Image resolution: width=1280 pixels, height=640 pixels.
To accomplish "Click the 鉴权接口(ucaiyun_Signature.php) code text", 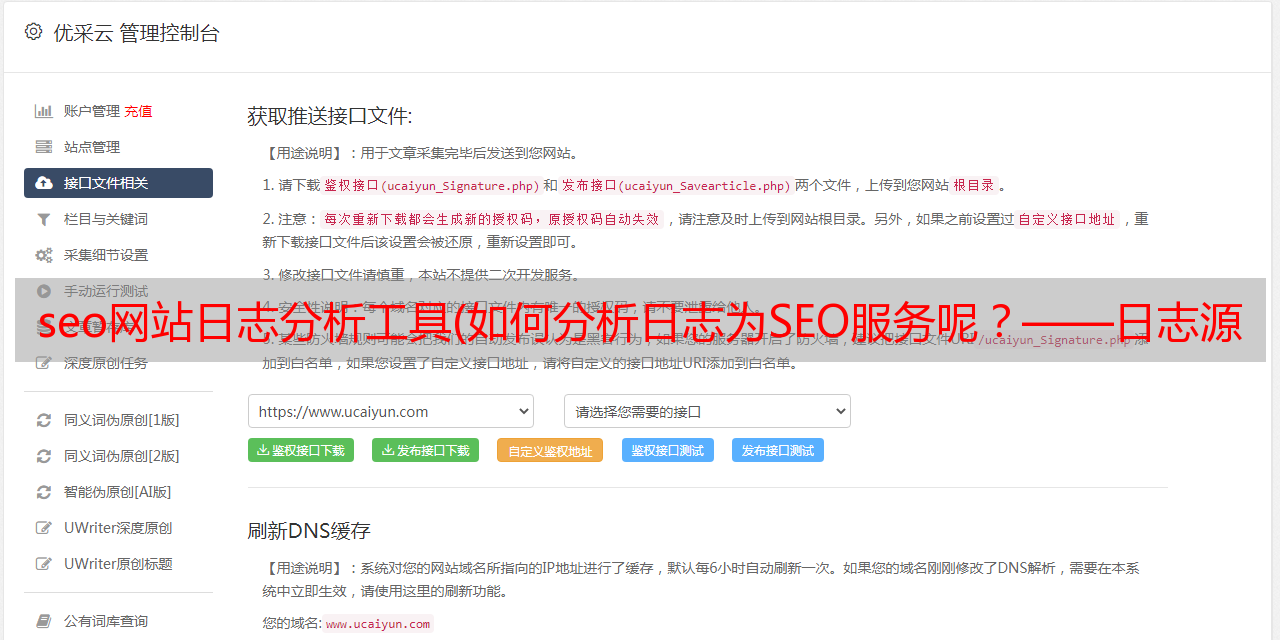I will click(431, 185).
